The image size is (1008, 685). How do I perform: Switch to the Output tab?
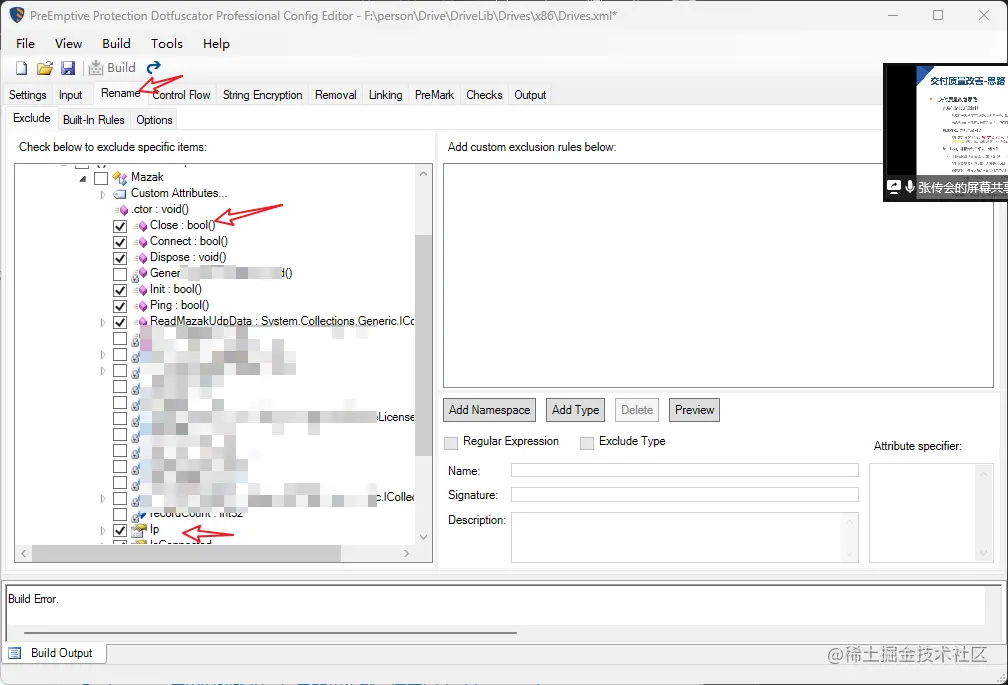pyautogui.click(x=530, y=94)
